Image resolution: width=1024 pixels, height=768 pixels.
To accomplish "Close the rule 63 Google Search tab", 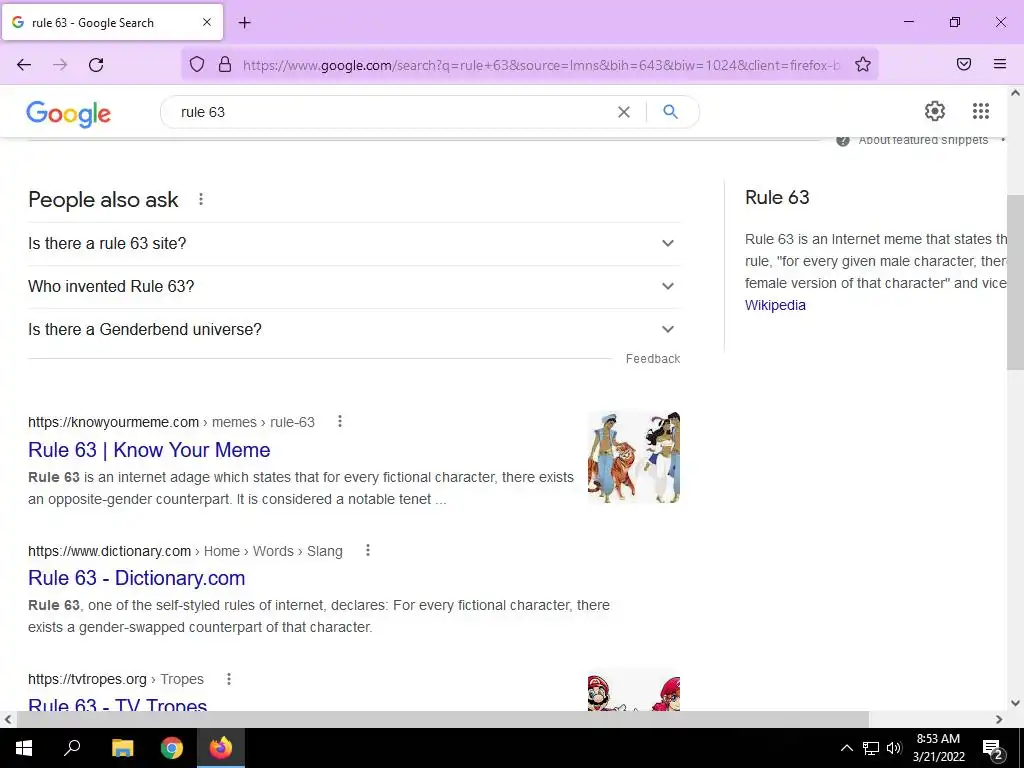I will coord(207,22).
